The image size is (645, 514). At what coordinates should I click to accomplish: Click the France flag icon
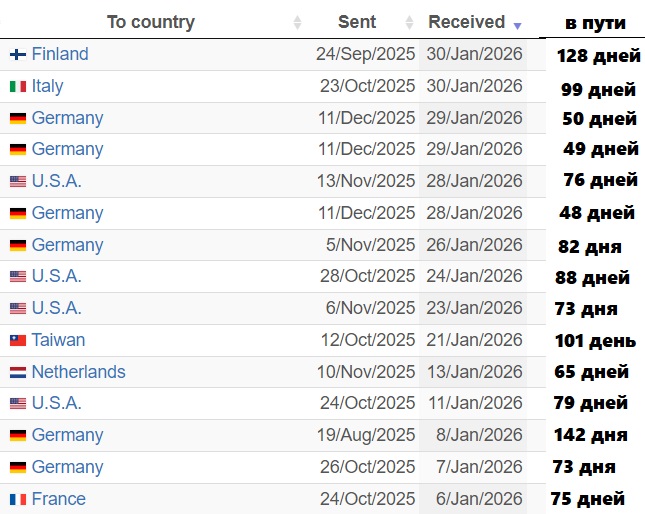pos(18,500)
